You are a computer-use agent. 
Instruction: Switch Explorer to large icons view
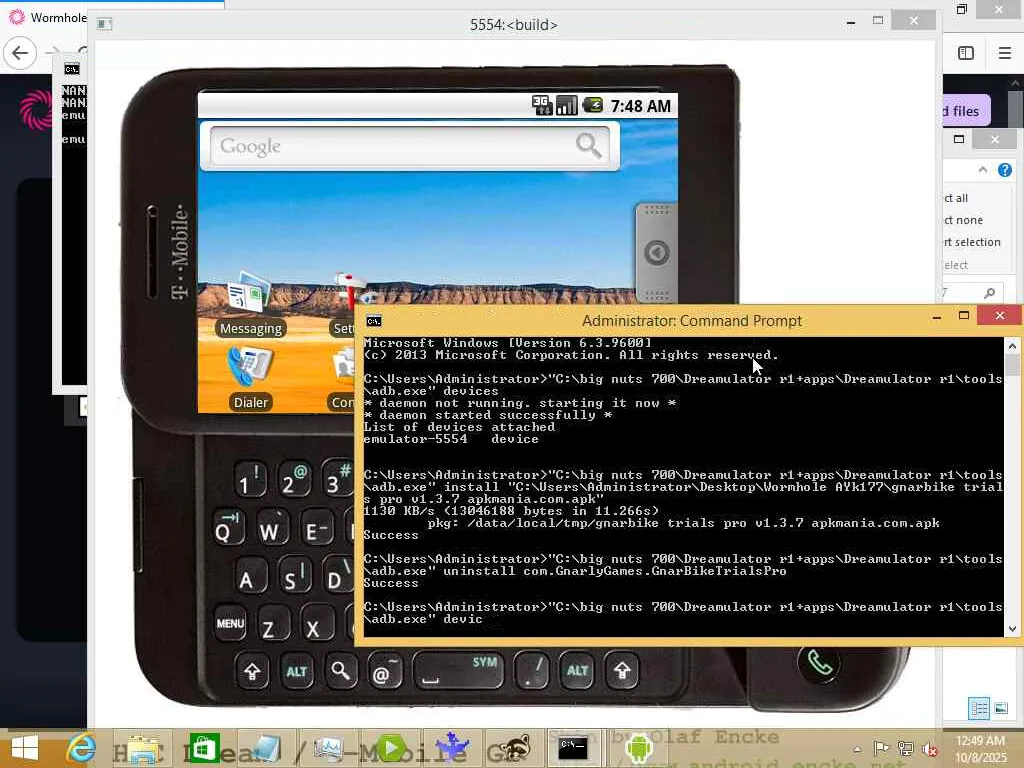coord(1000,708)
